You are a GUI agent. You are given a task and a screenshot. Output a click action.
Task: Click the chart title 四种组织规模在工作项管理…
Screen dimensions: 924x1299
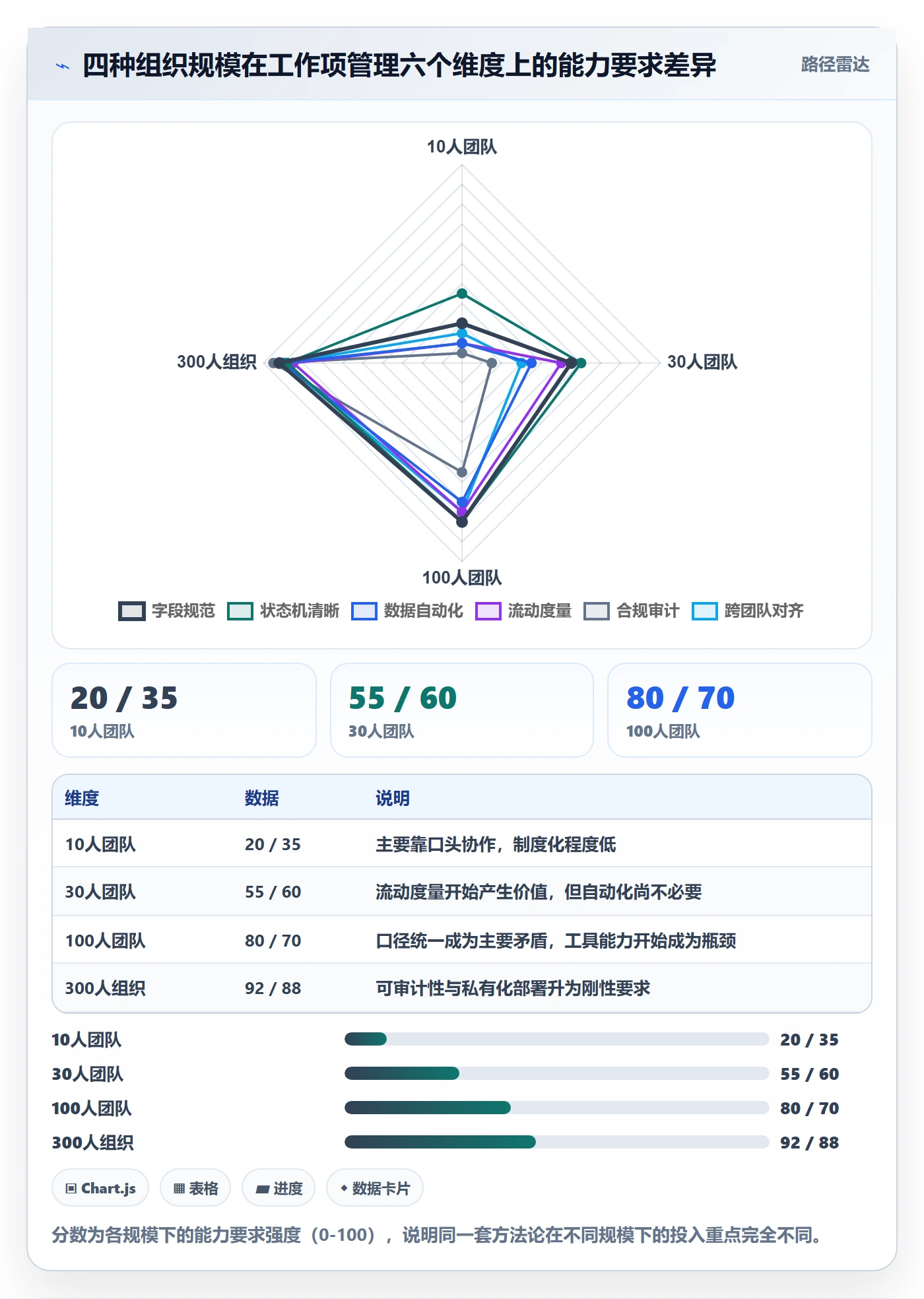point(399,65)
